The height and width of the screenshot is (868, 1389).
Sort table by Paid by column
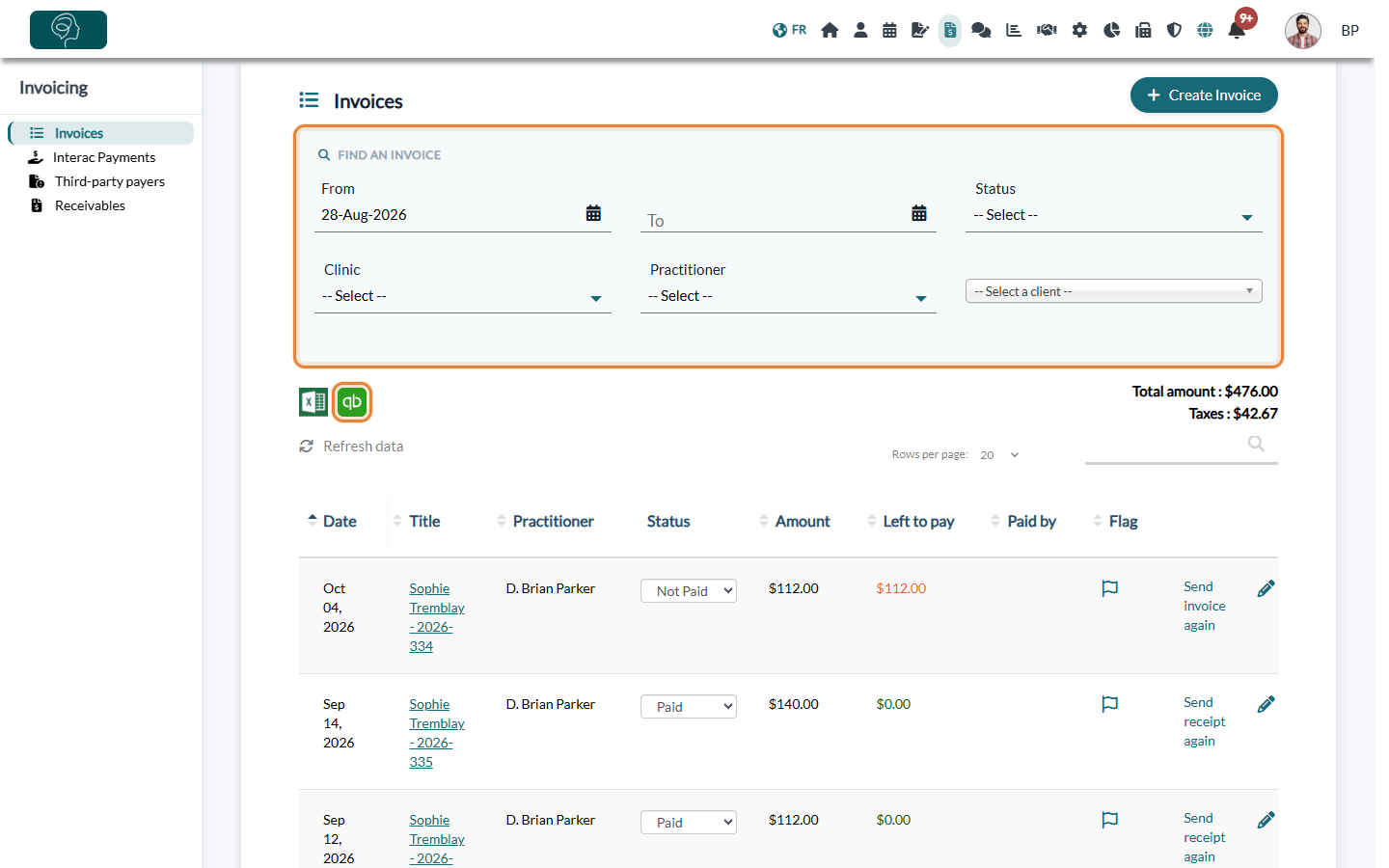[1023, 521]
